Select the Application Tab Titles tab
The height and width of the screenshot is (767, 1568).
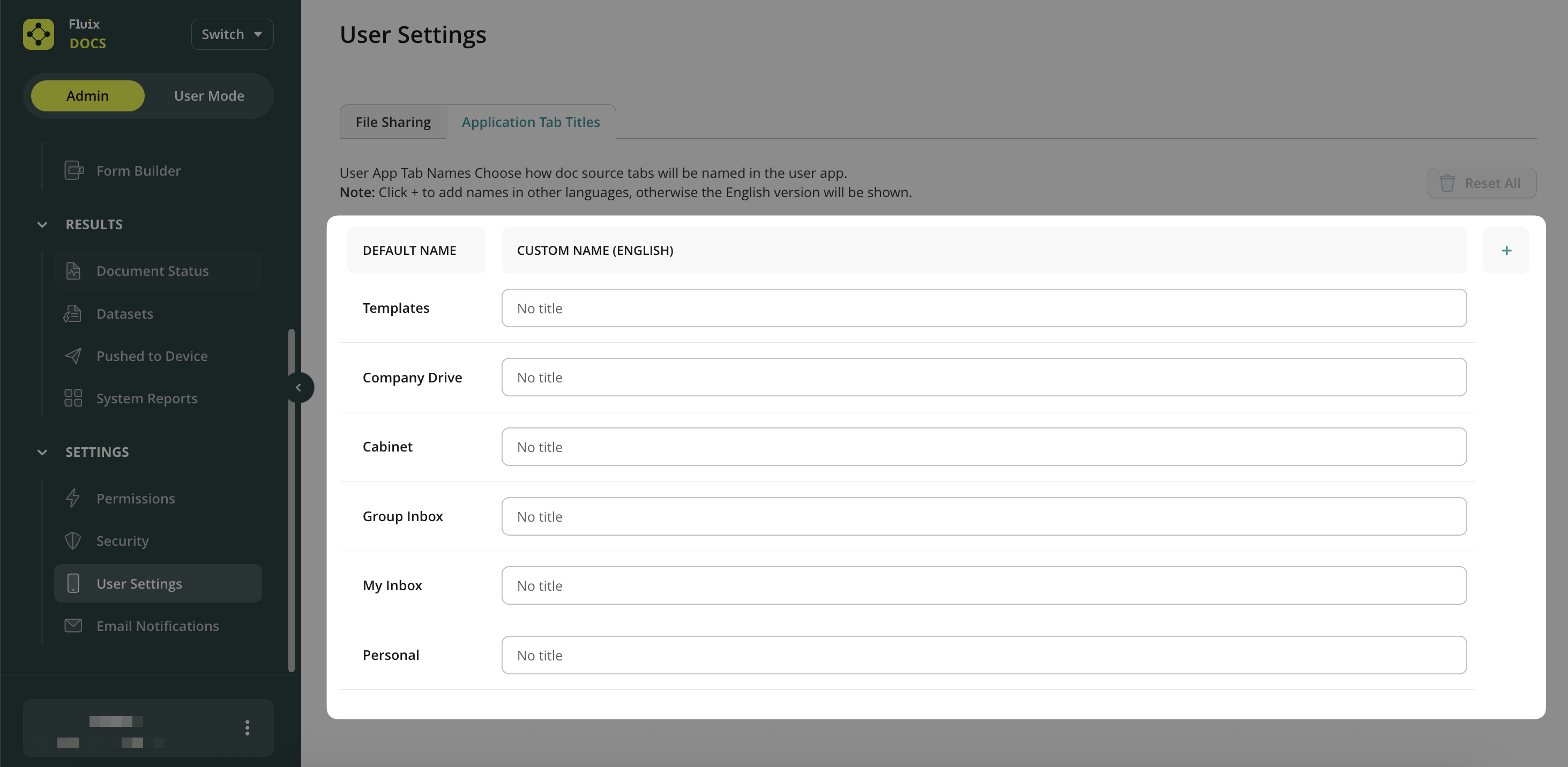click(530, 122)
